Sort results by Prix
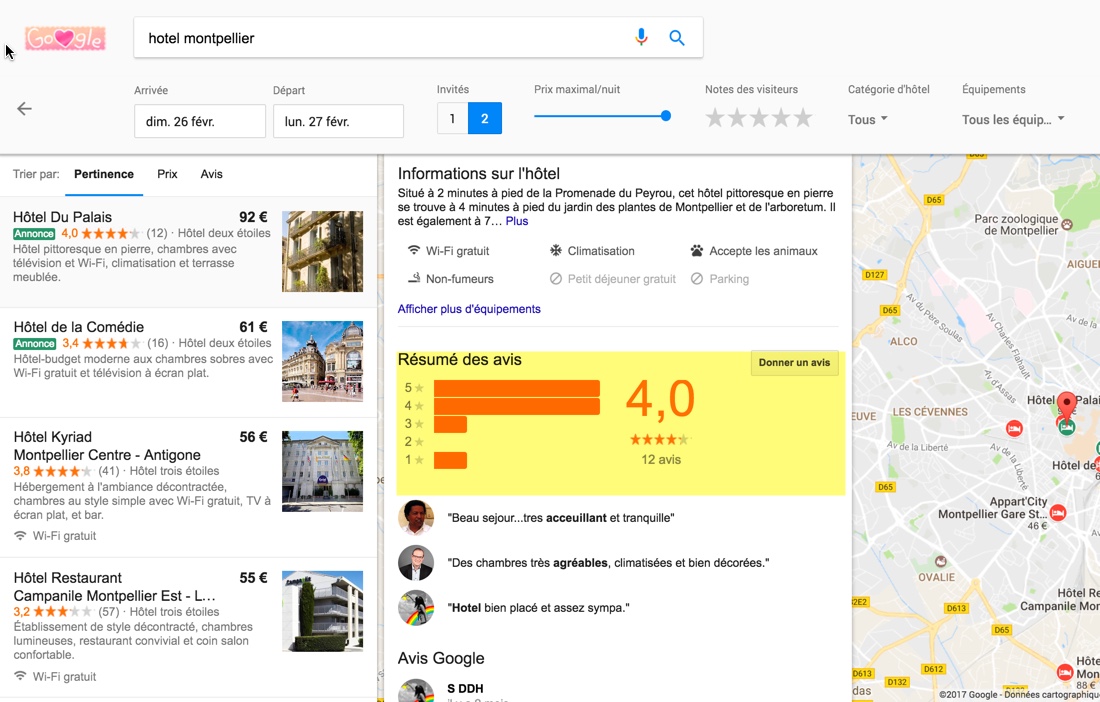The image size is (1100, 702). pos(167,174)
